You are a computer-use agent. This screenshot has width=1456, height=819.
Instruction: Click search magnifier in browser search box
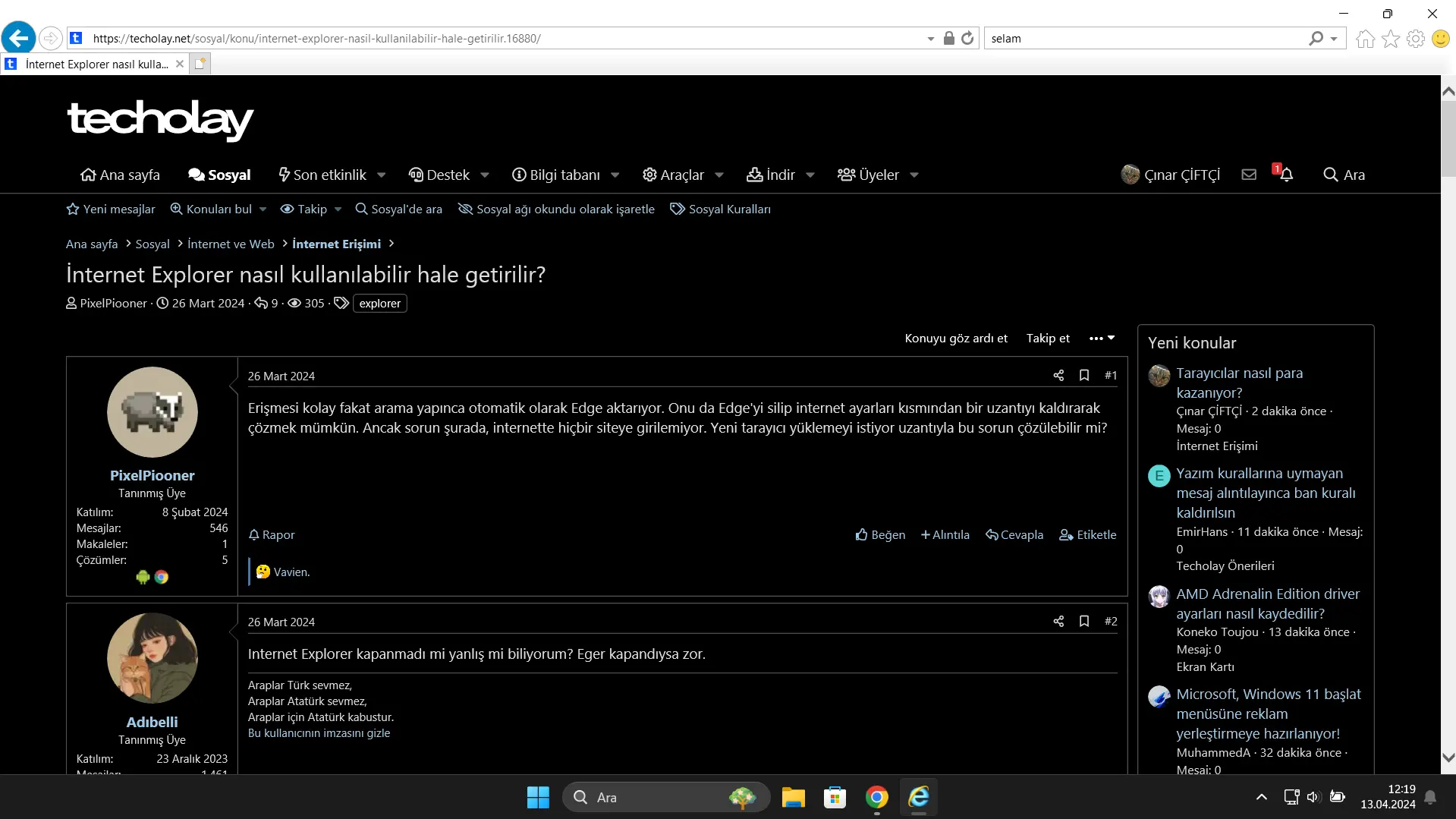click(x=1316, y=38)
